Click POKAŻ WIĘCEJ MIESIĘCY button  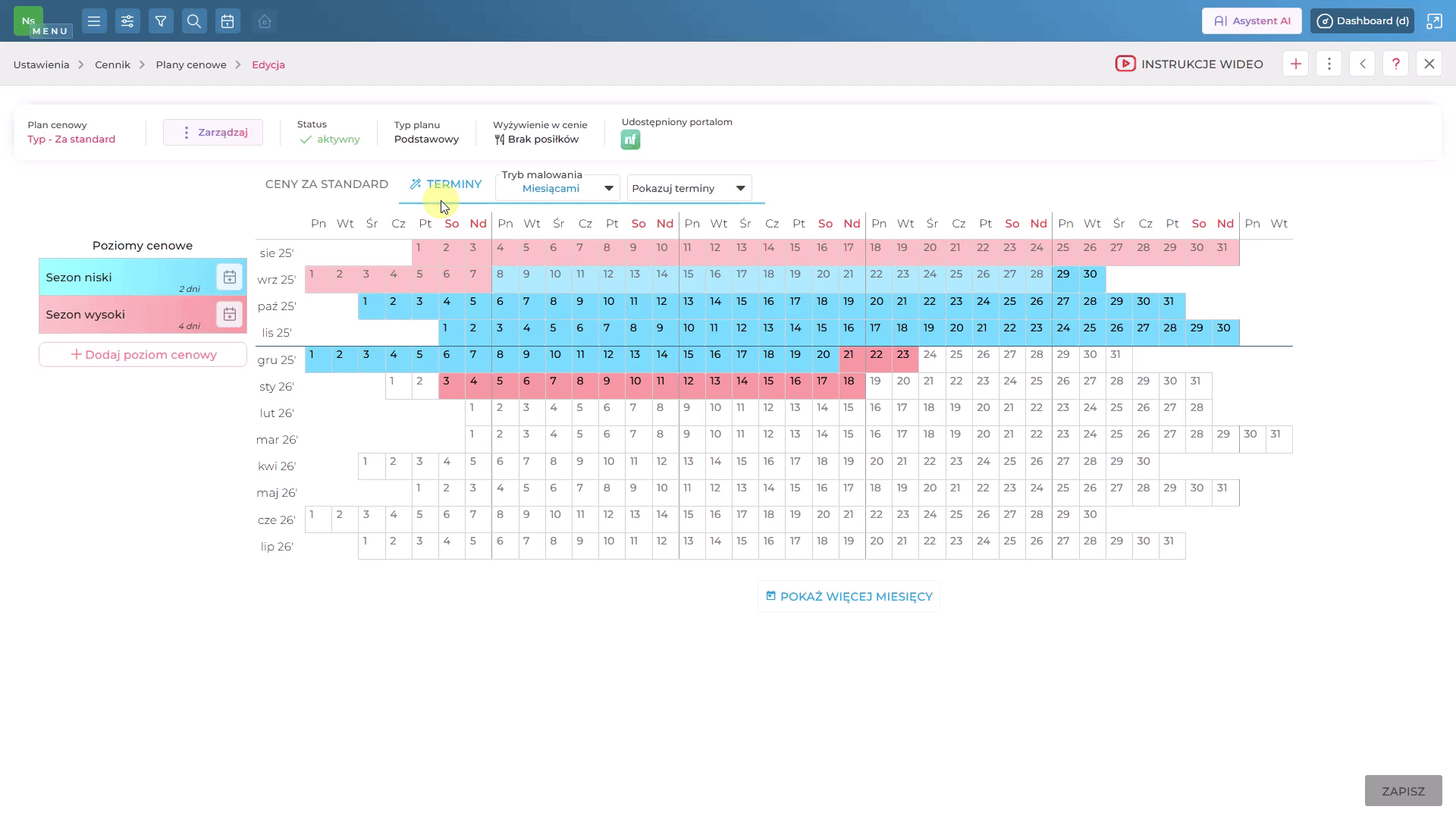coord(849,596)
